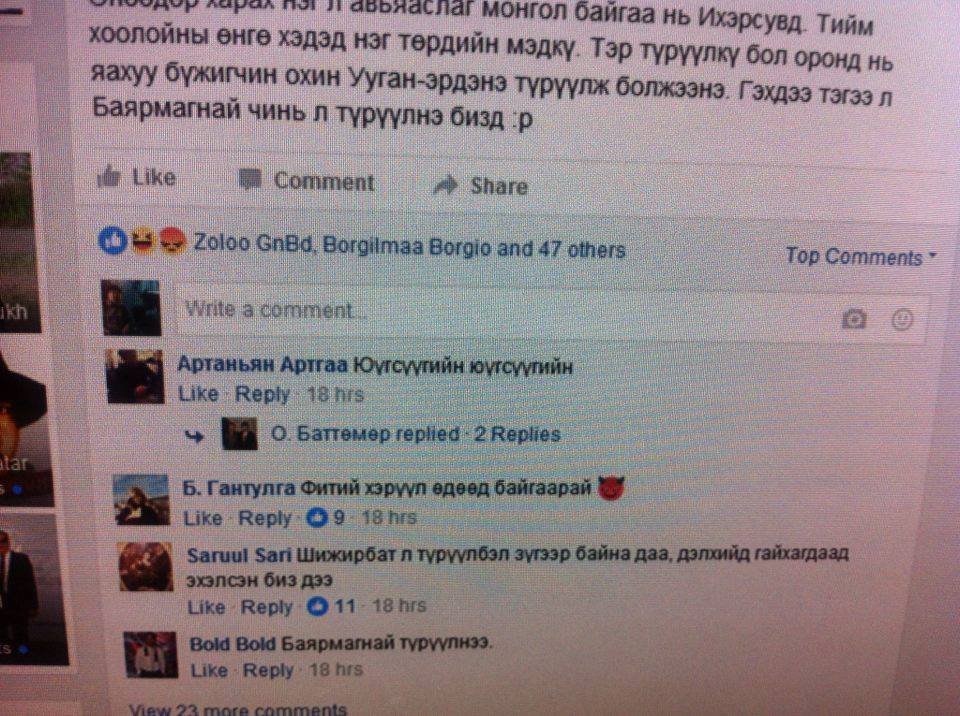
Task: Click the Like thumbs-up icon under the post
Action: coord(109,176)
